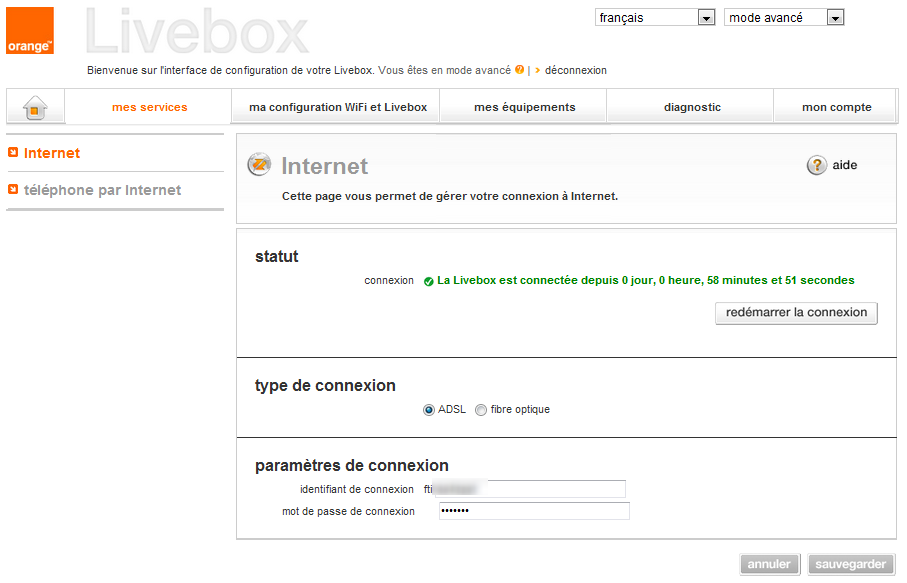
Task: Select the ADSL connection type
Action: pyautogui.click(x=429, y=410)
